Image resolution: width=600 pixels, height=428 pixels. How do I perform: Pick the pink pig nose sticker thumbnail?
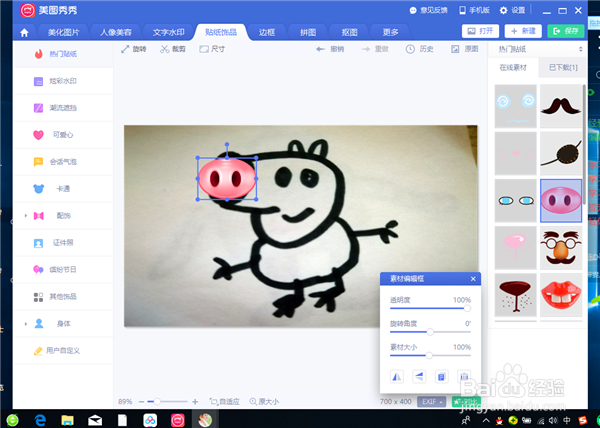561,200
